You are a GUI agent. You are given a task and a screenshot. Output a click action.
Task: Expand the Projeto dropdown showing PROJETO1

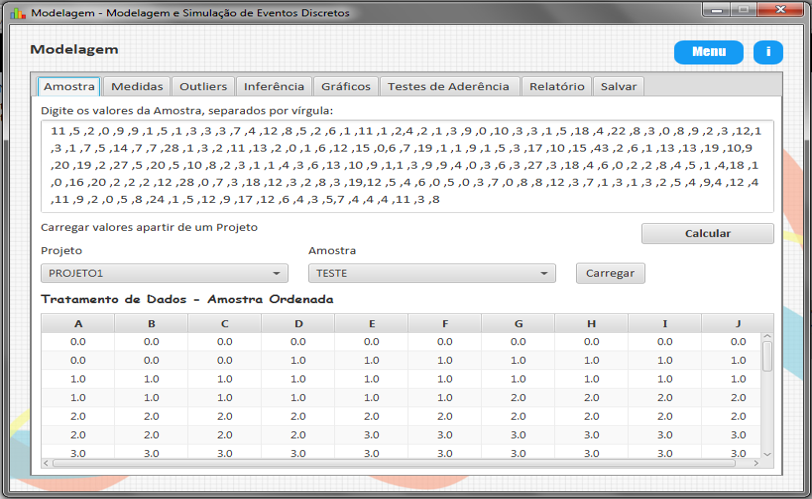pos(164,273)
